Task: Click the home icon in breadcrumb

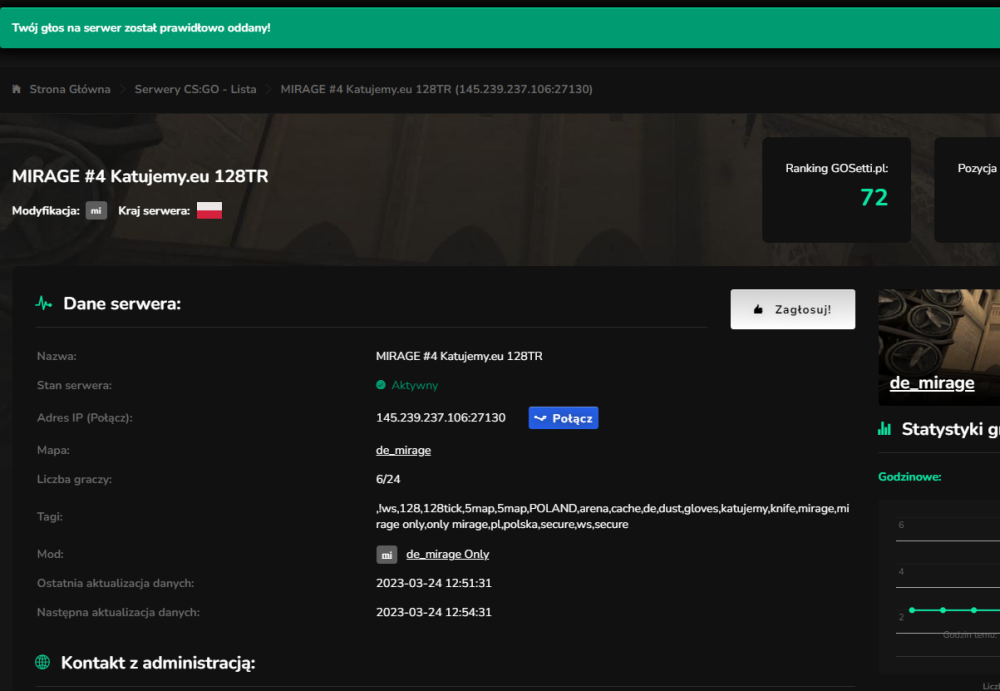Action: click(17, 89)
